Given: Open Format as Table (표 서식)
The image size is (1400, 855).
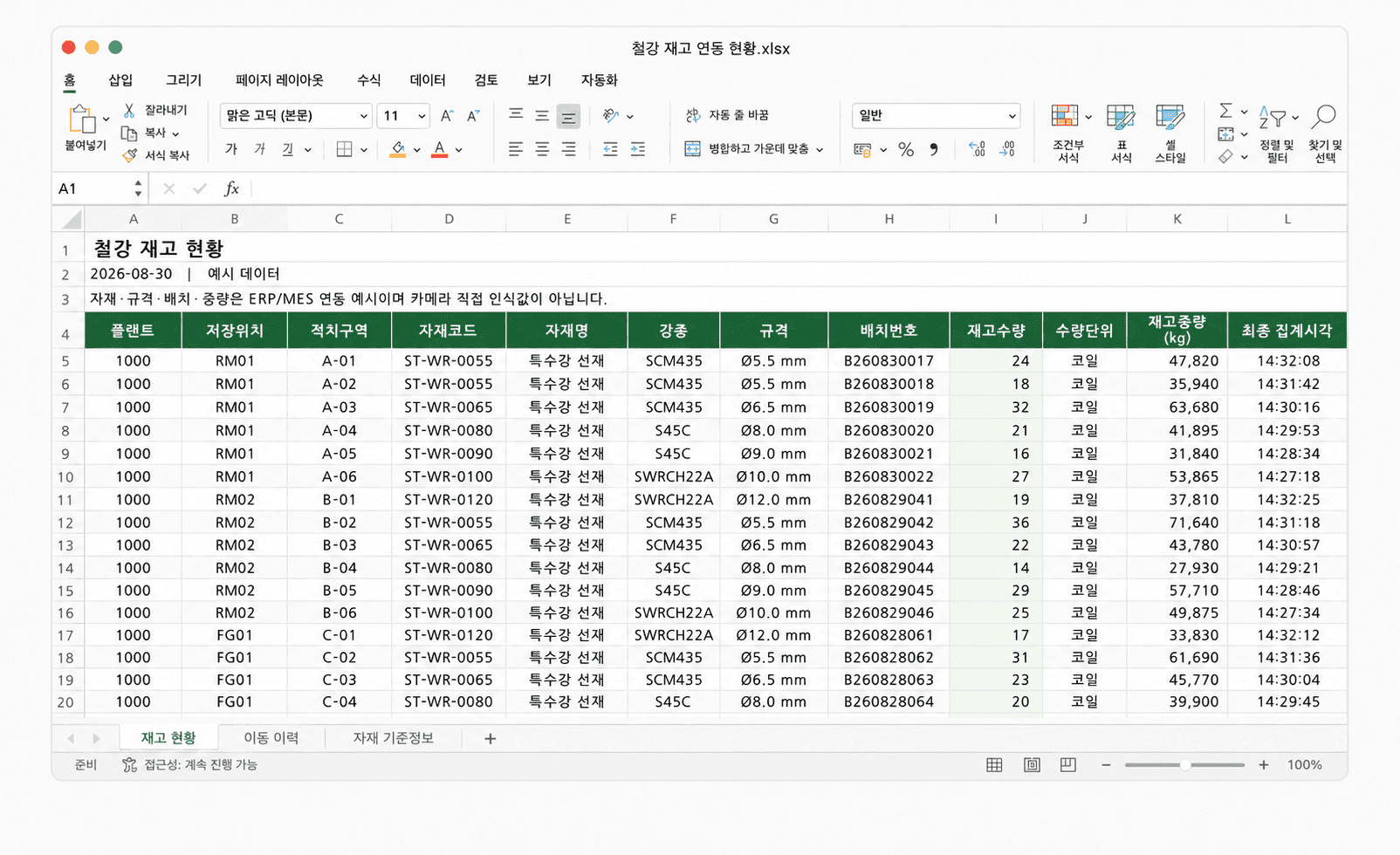Looking at the screenshot, I should (1122, 133).
